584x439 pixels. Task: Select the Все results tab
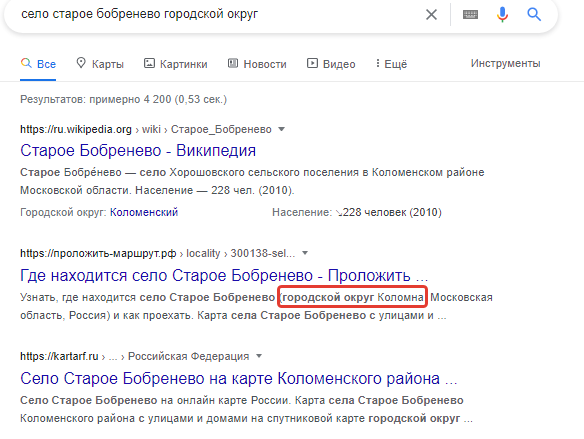tap(38, 64)
